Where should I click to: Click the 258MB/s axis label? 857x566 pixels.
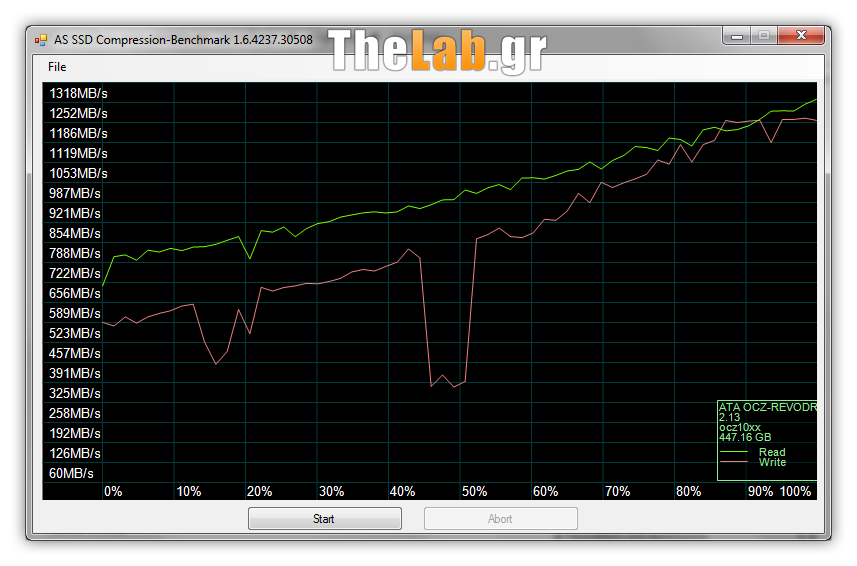[x=75, y=414]
